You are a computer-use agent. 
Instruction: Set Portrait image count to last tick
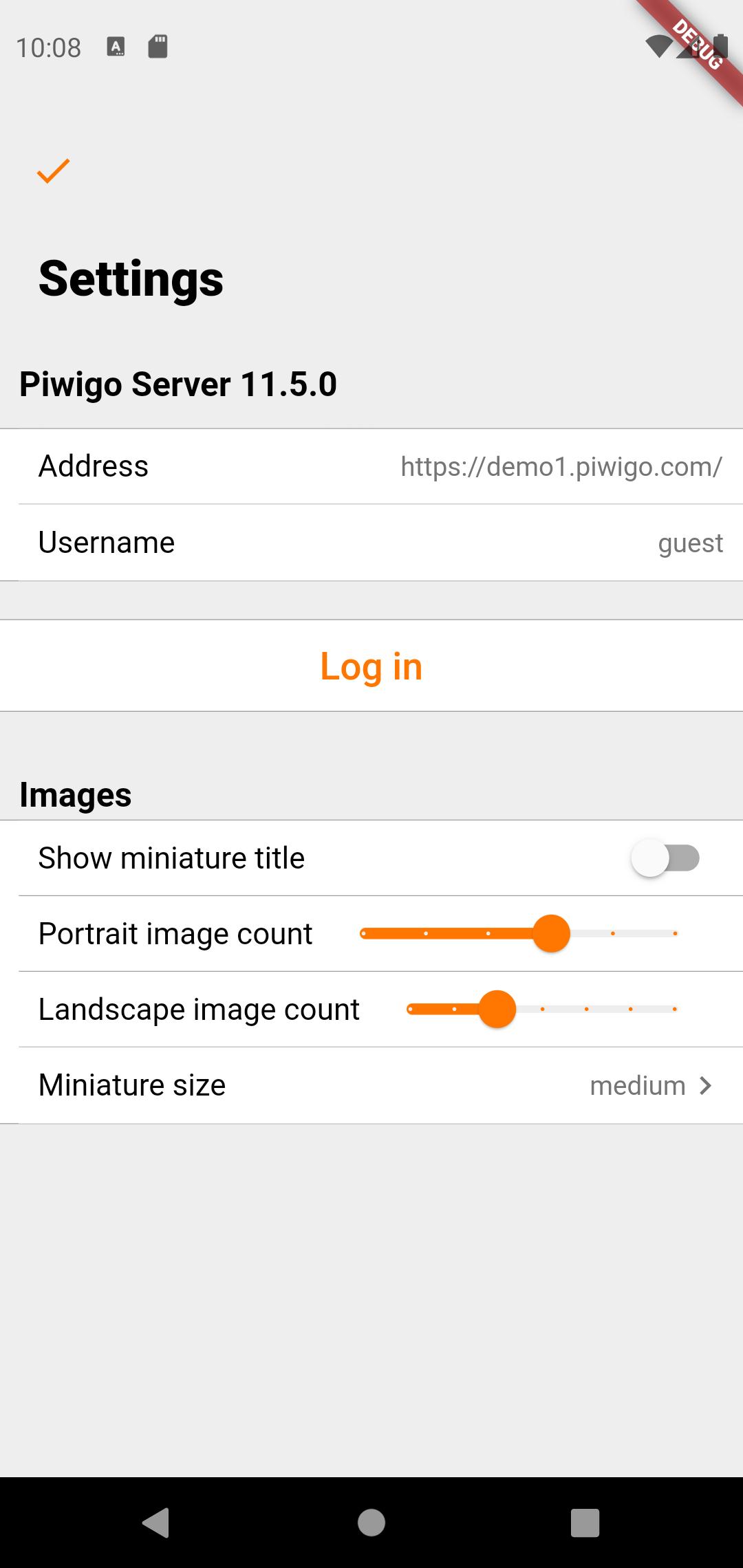pos(675,933)
